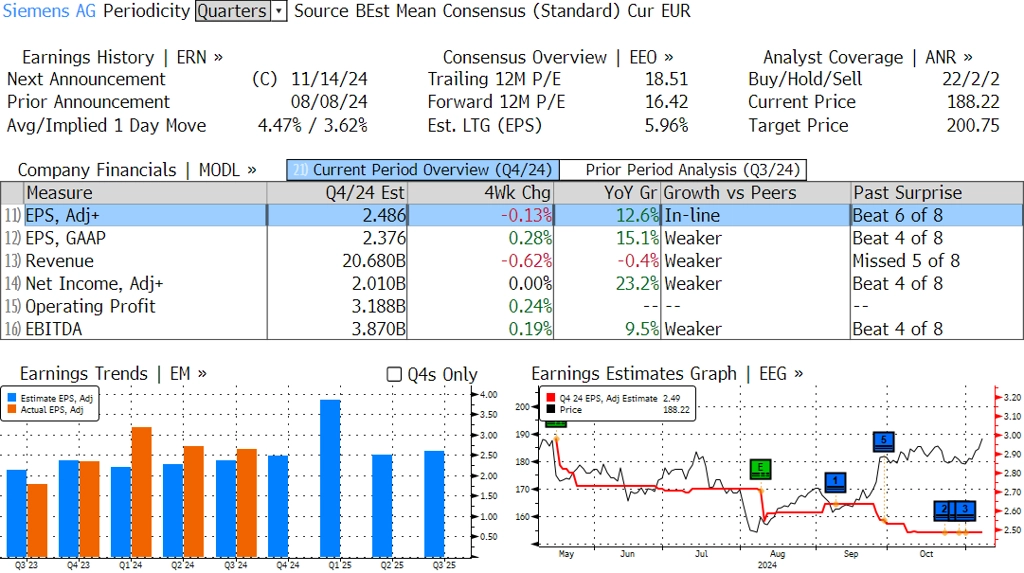Image resolution: width=1024 pixels, height=573 pixels.
Task: Select row 12 EPS, GAAP
Action: tap(512, 238)
